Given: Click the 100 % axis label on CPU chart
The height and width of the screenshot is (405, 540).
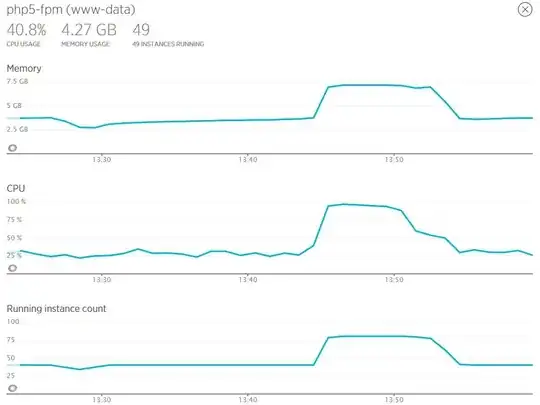Looking at the screenshot, I should [16, 201].
